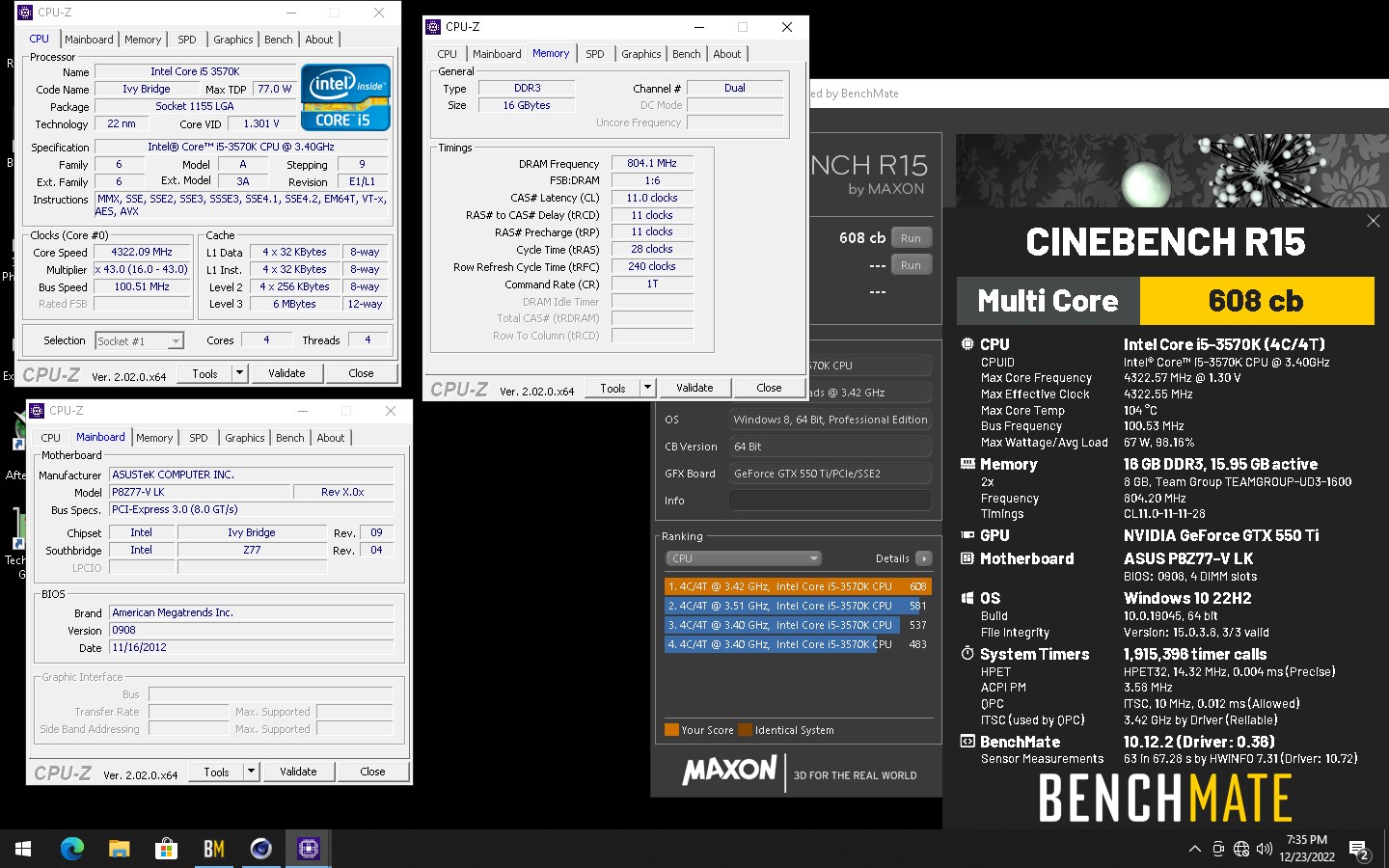Viewport: 1389px width, 868px height.
Task: Expand ranking Details arrow in Cinebench
Action: (x=924, y=558)
